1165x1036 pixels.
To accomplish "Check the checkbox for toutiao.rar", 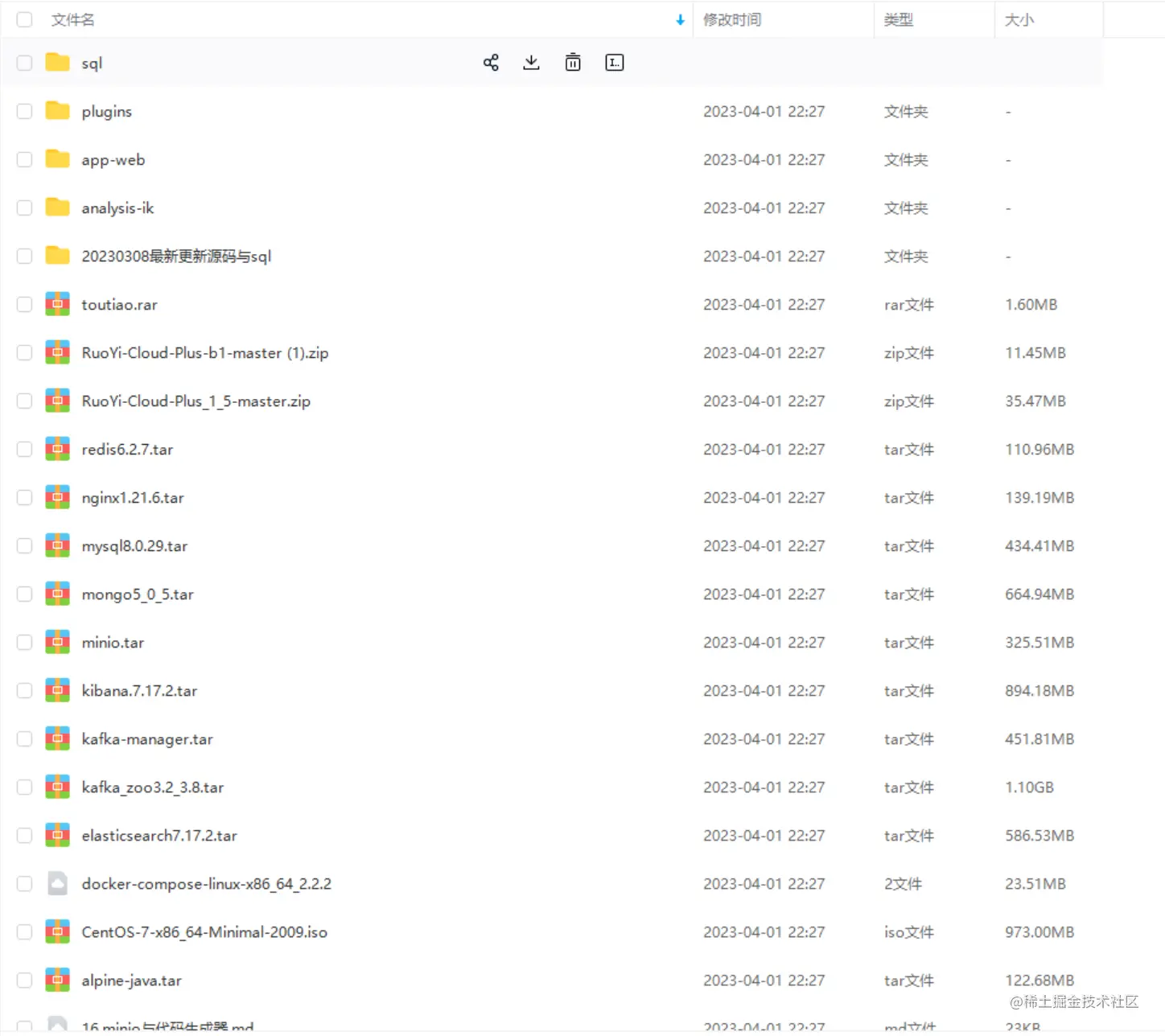I will [24, 304].
